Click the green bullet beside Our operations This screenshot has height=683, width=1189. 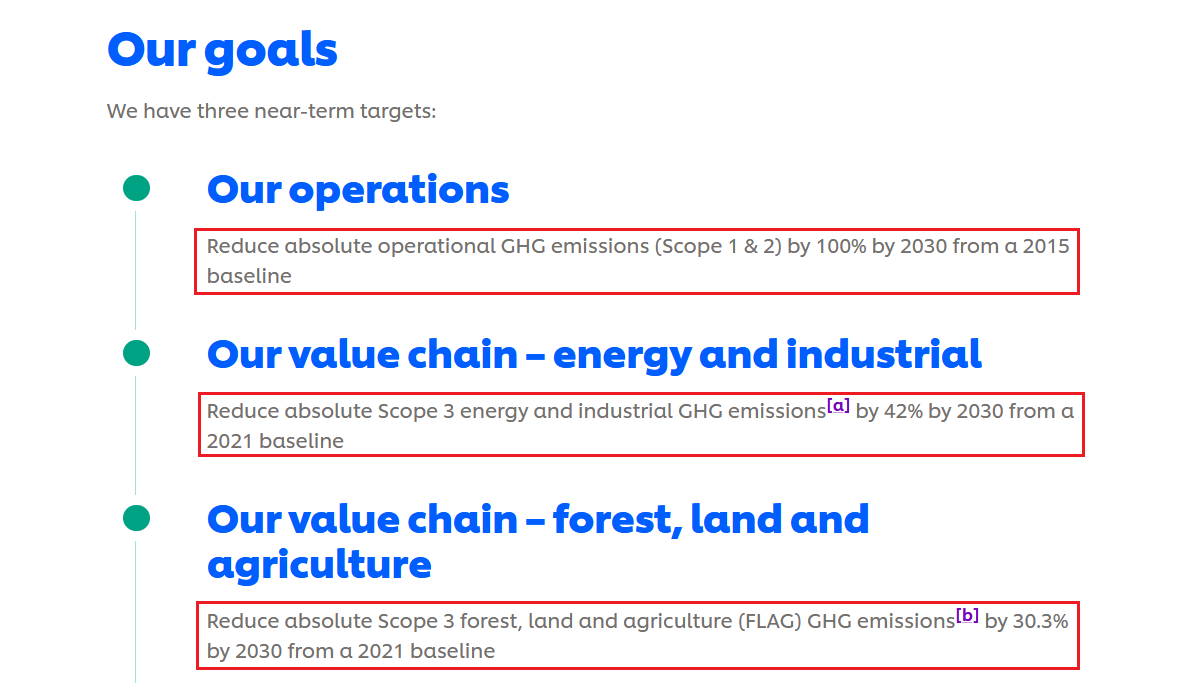tap(136, 188)
